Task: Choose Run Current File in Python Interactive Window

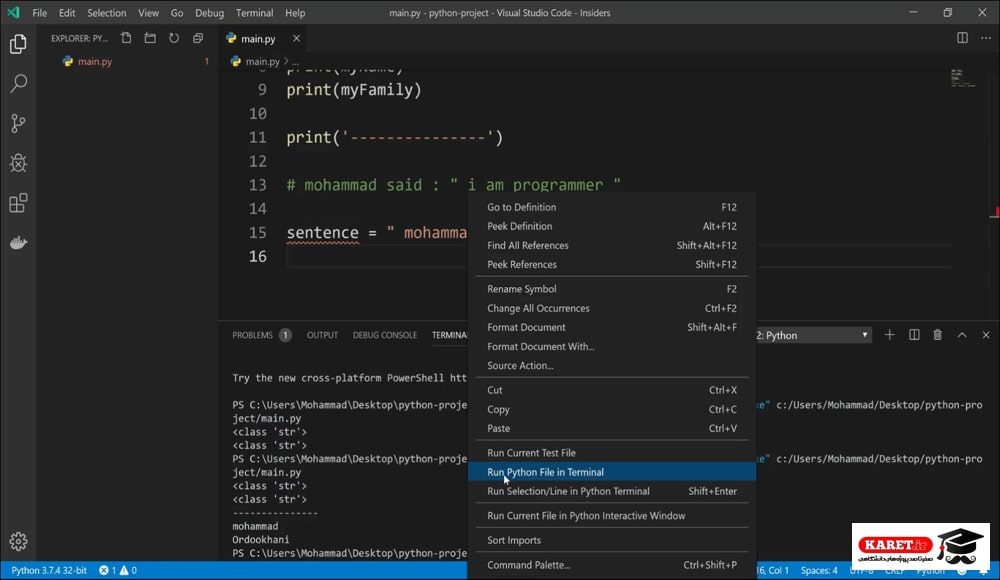Action: tap(612, 516)
